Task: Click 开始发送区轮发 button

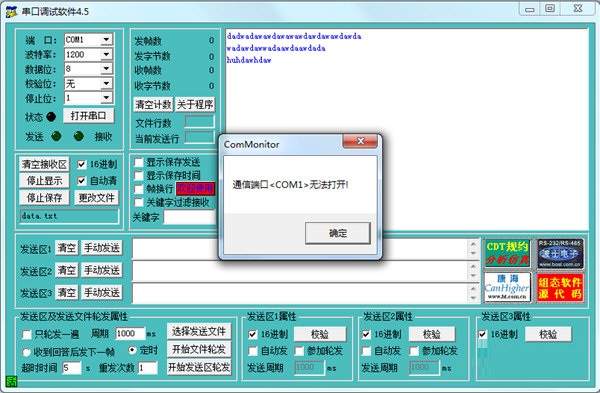Action: [199, 367]
